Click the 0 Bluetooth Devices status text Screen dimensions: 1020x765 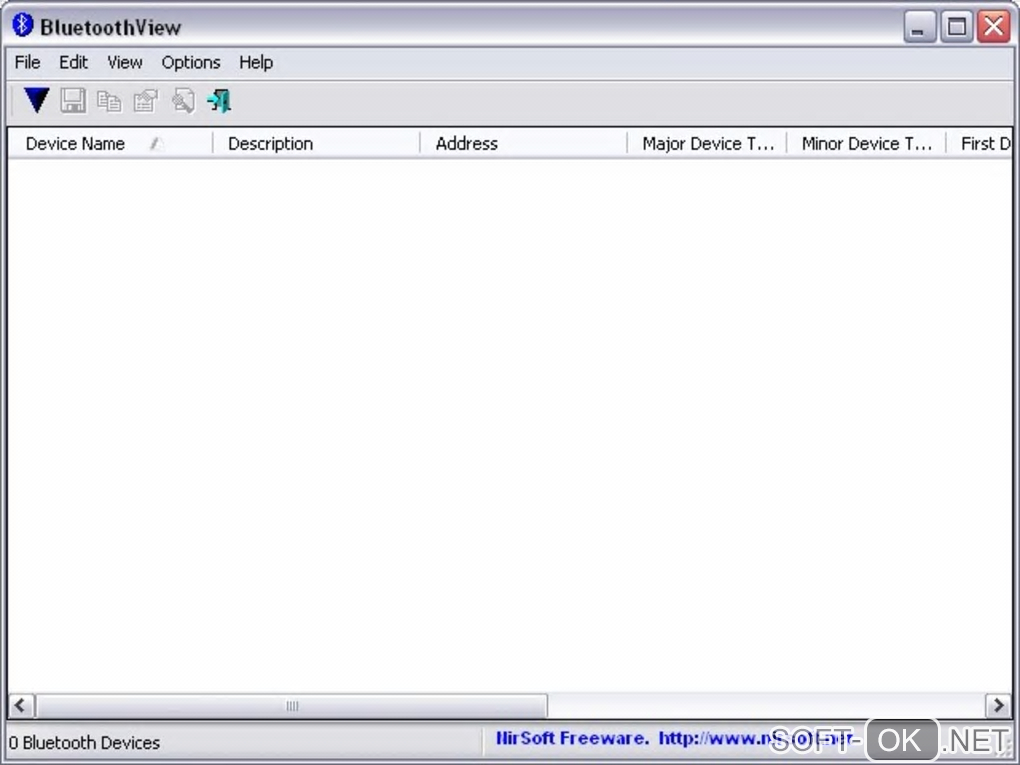(85, 743)
